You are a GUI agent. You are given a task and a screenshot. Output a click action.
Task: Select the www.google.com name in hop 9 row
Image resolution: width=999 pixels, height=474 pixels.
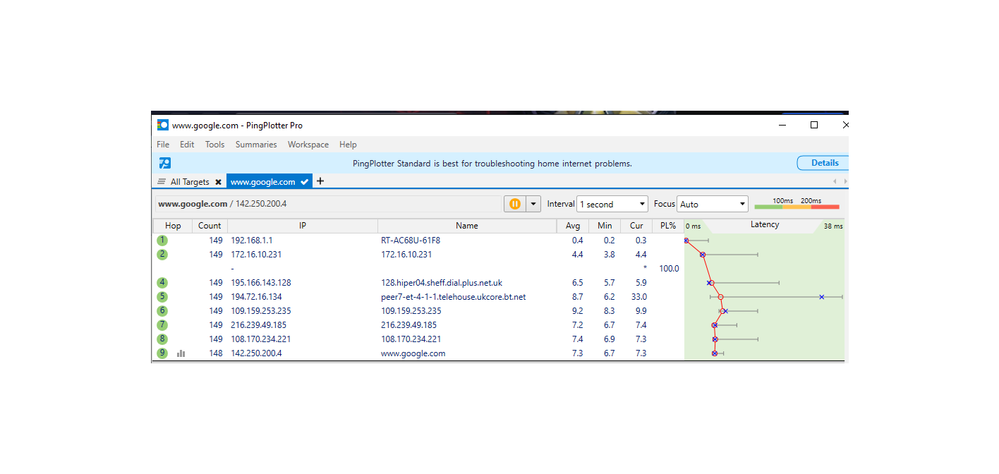point(413,353)
